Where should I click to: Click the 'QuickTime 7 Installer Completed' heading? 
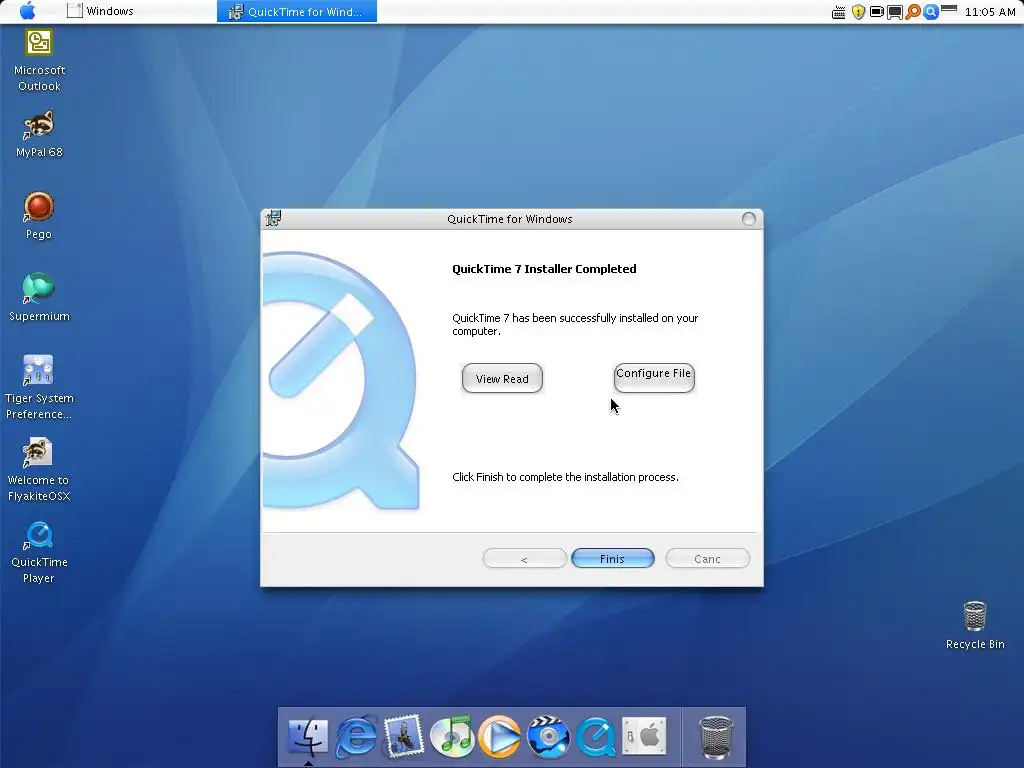point(544,269)
